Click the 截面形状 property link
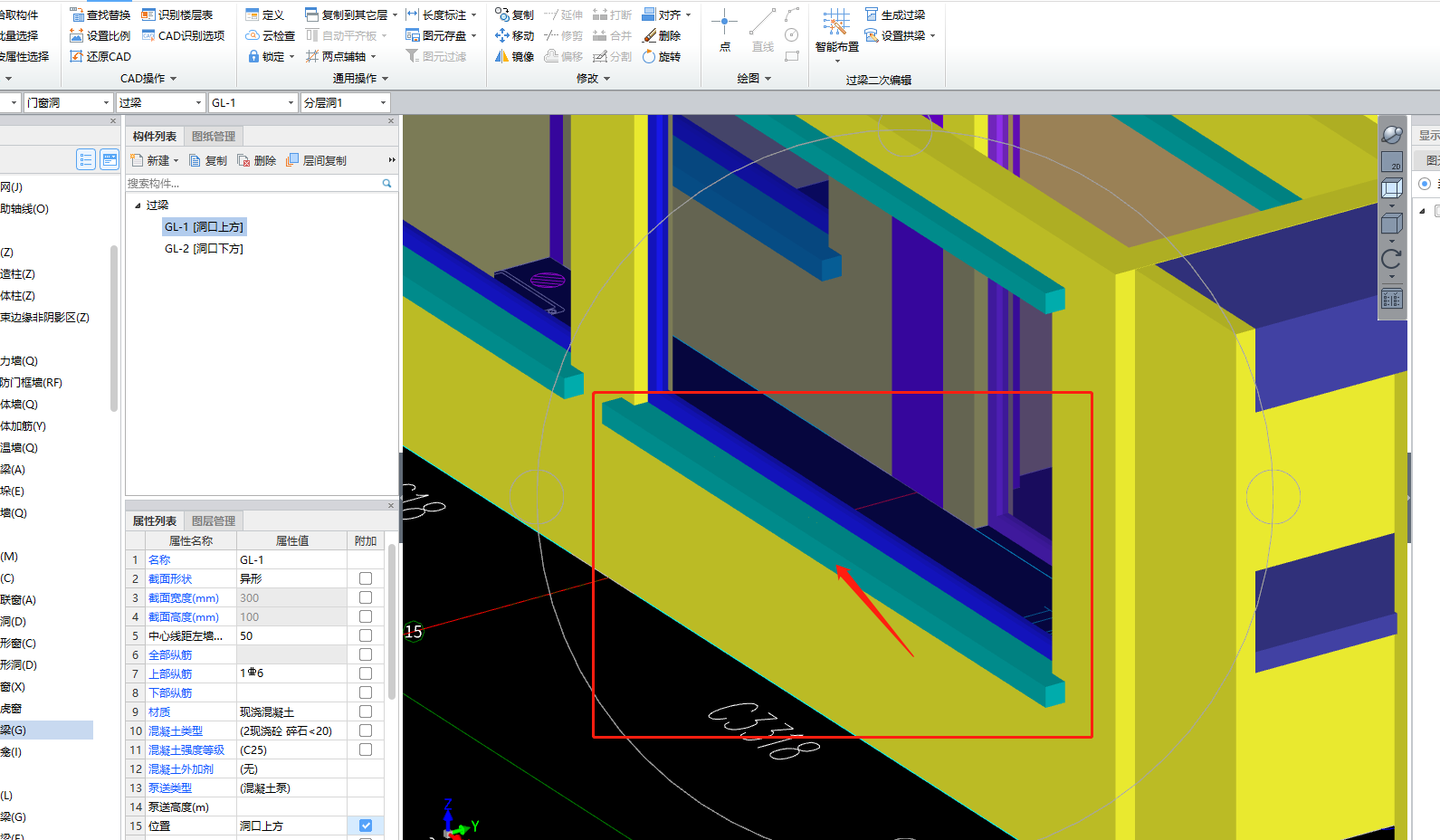The width and height of the screenshot is (1440, 840). (x=170, y=578)
